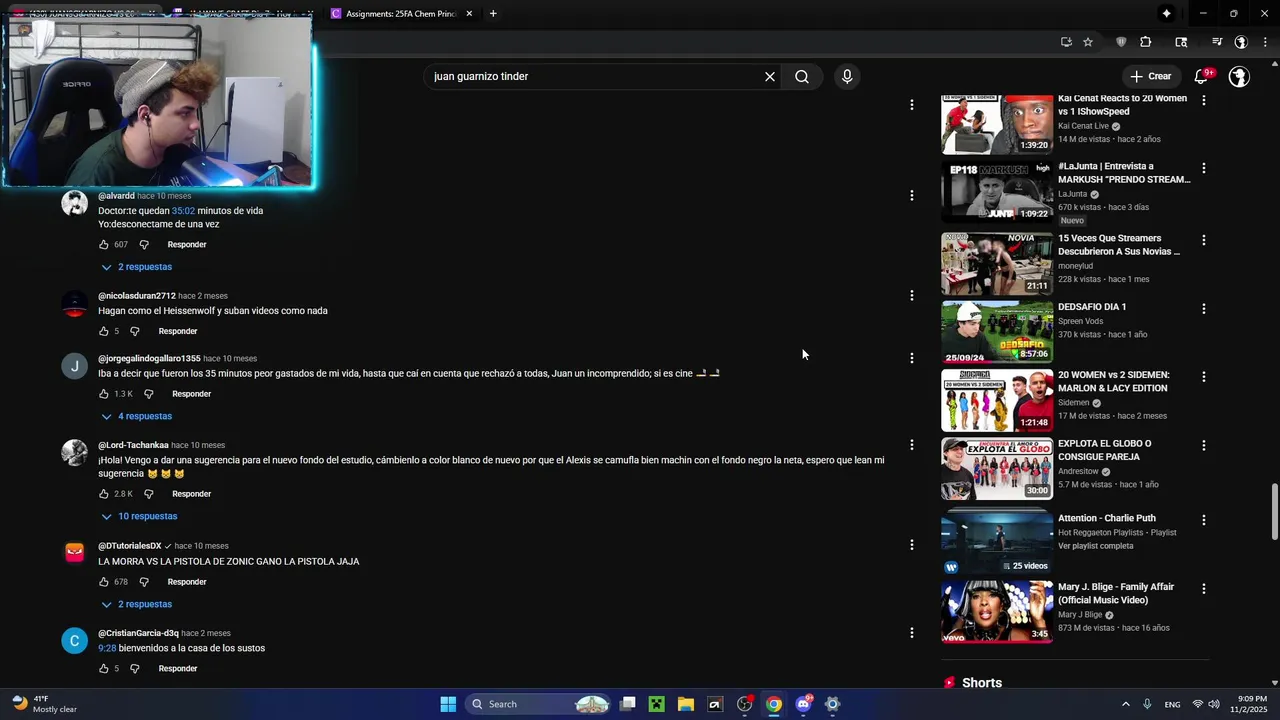This screenshot has width=1280, height=720.
Task: Open the taskbar volume icon
Action: (1214, 704)
